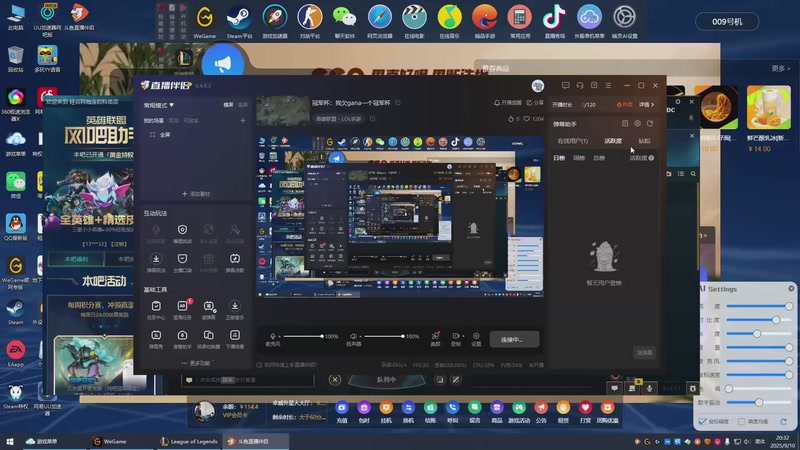
Task: Toggle the unchecked checkbox in AI Settings
Action: click(742, 421)
